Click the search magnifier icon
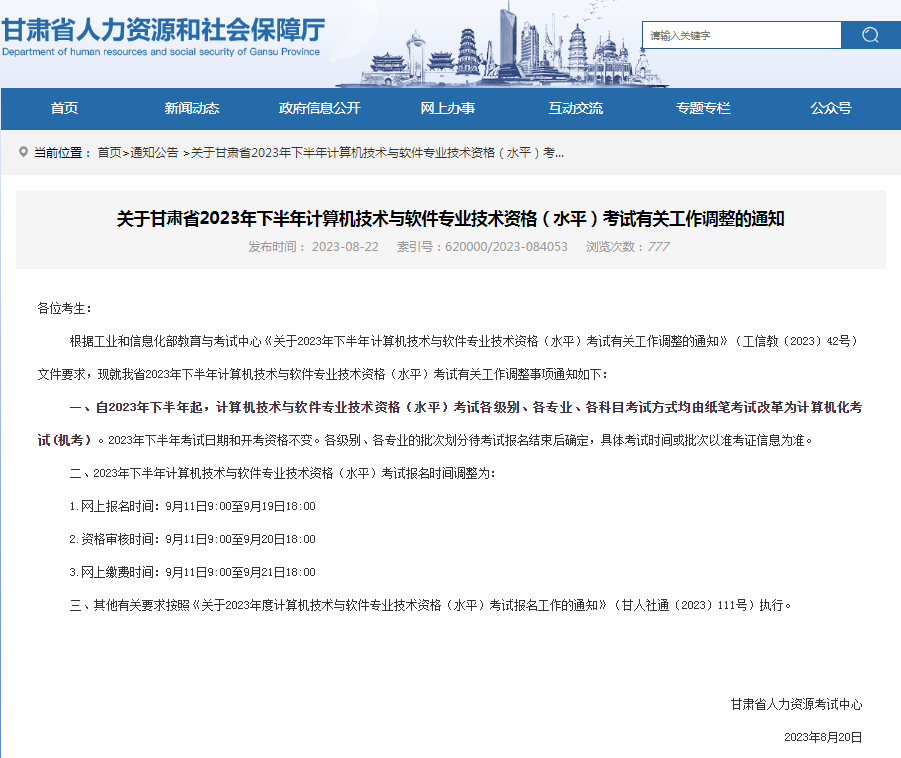The image size is (901, 758). tap(869, 35)
